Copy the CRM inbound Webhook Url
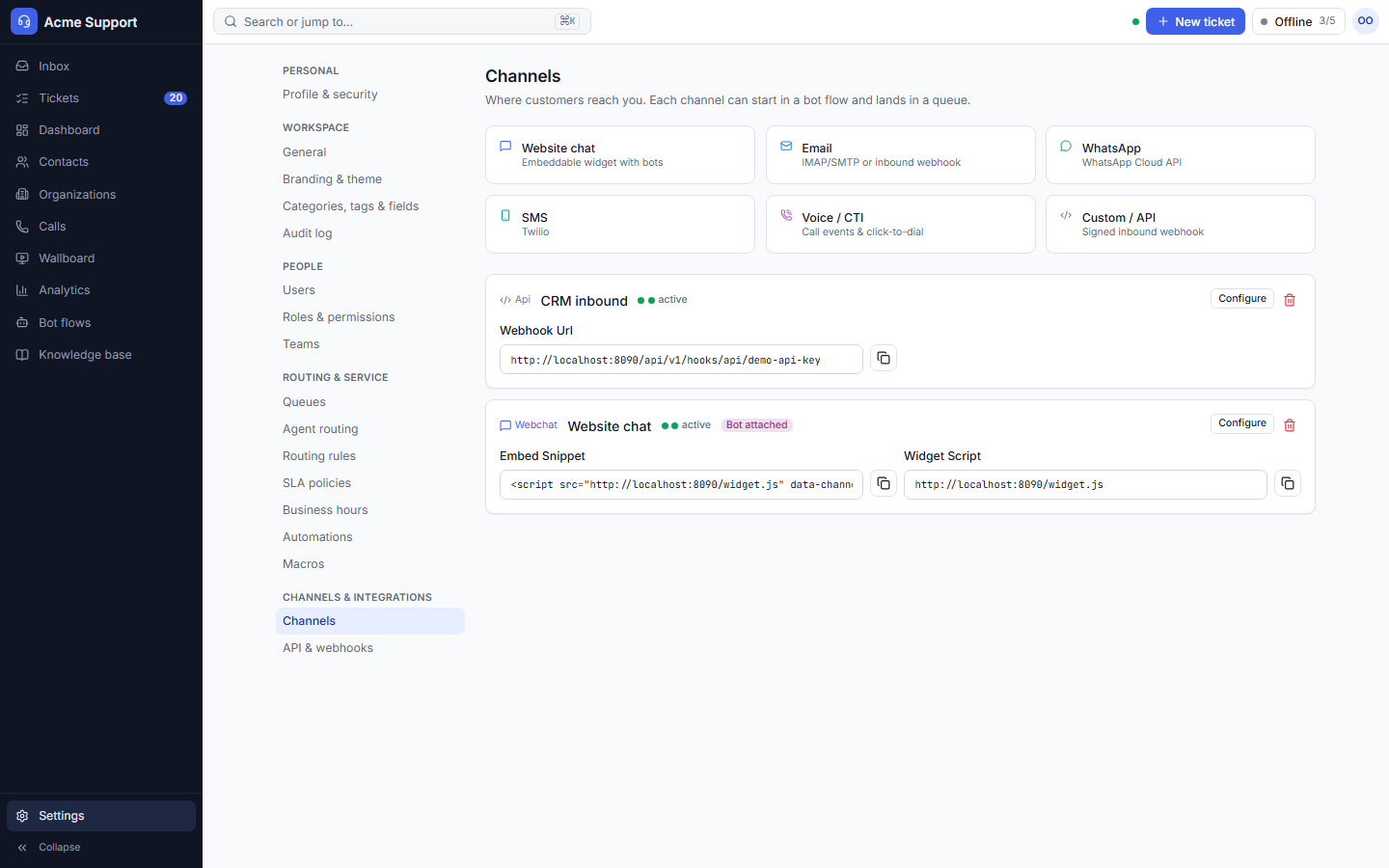This screenshot has height=868, width=1389. tap(884, 358)
